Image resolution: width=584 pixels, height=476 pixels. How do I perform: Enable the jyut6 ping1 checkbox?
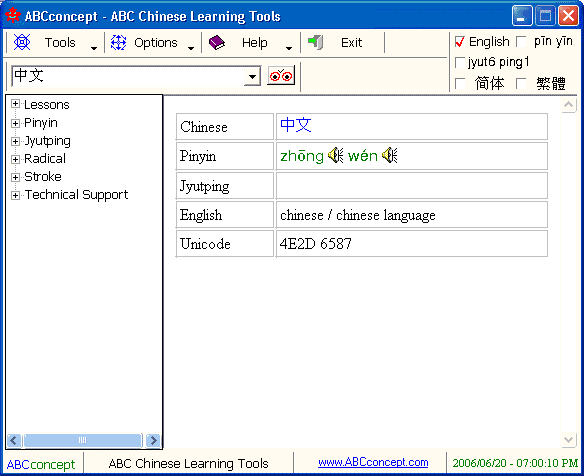point(460,62)
